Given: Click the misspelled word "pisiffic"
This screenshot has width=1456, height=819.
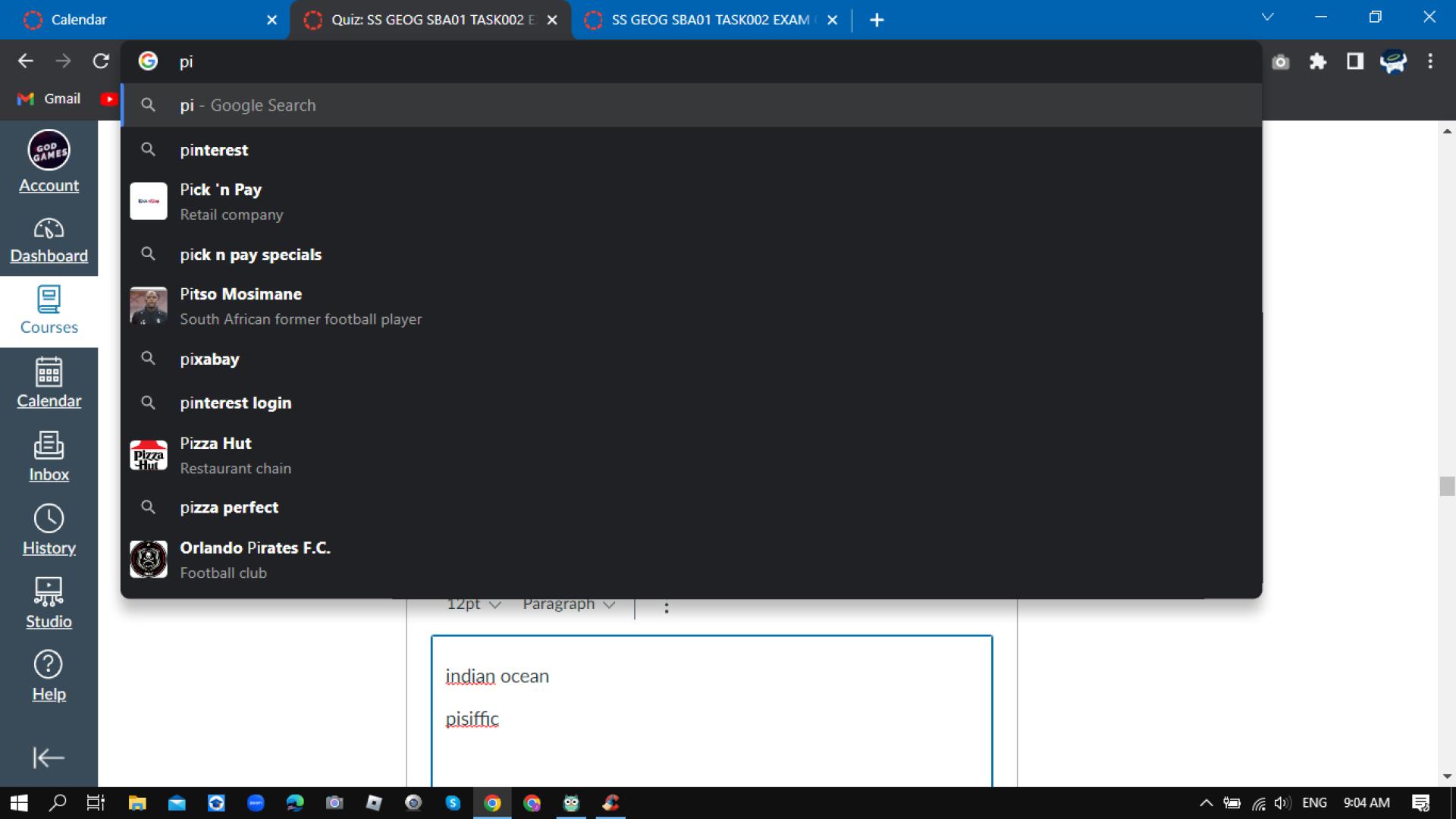Looking at the screenshot, I should [472, 719].
